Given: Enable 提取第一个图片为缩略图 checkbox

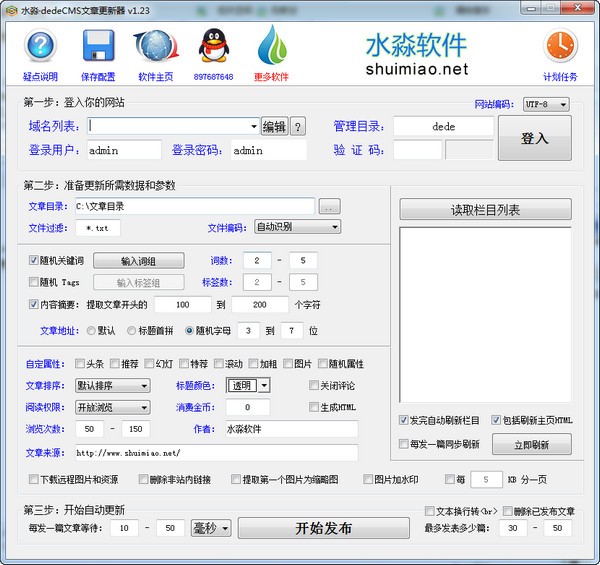Looking at the screenshot, I should [236, 479].
